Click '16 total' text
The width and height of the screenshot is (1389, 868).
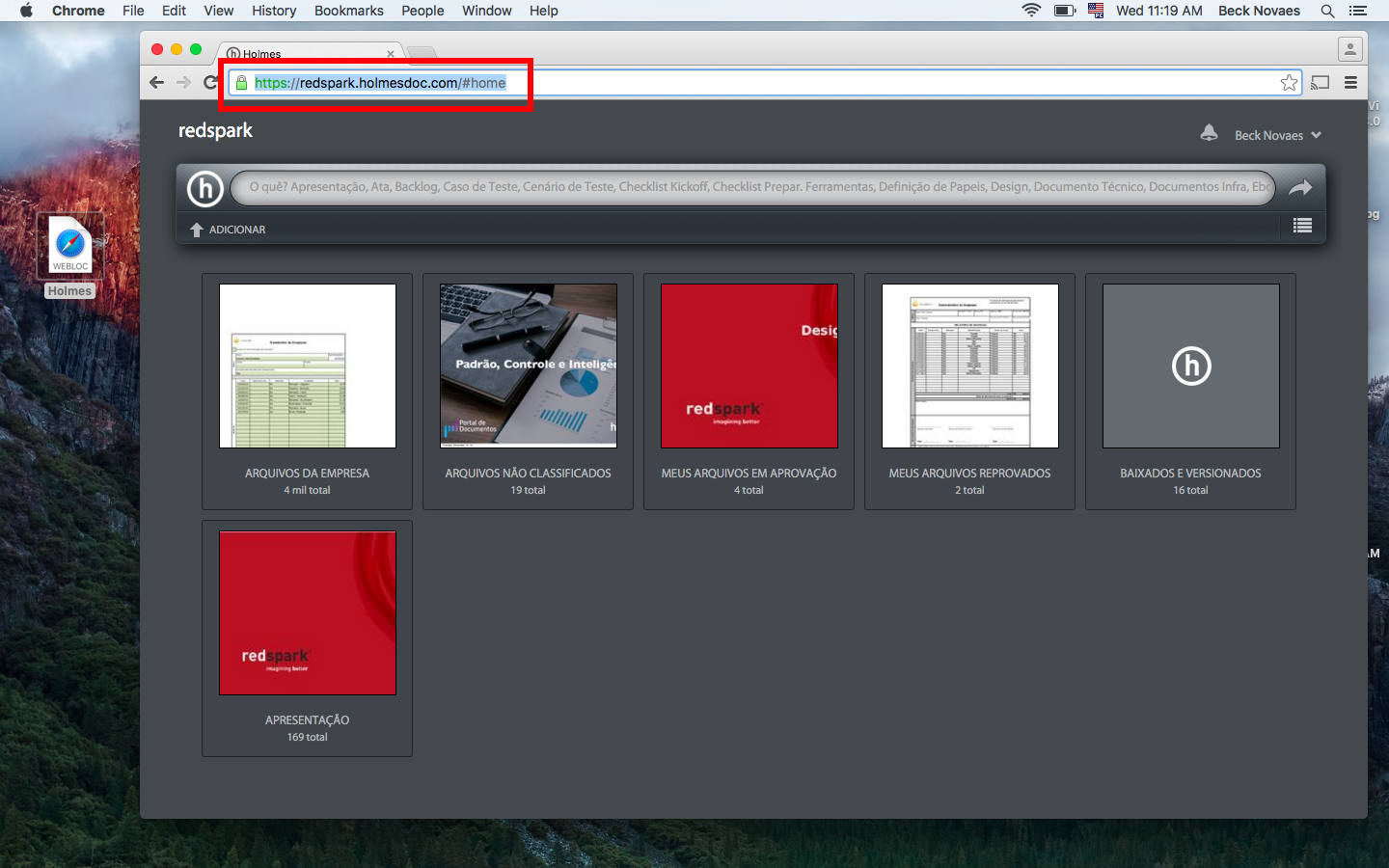tap(1190, 490)
